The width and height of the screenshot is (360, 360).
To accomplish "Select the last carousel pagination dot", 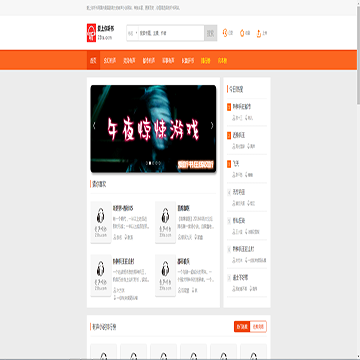I will pos(160,163).
